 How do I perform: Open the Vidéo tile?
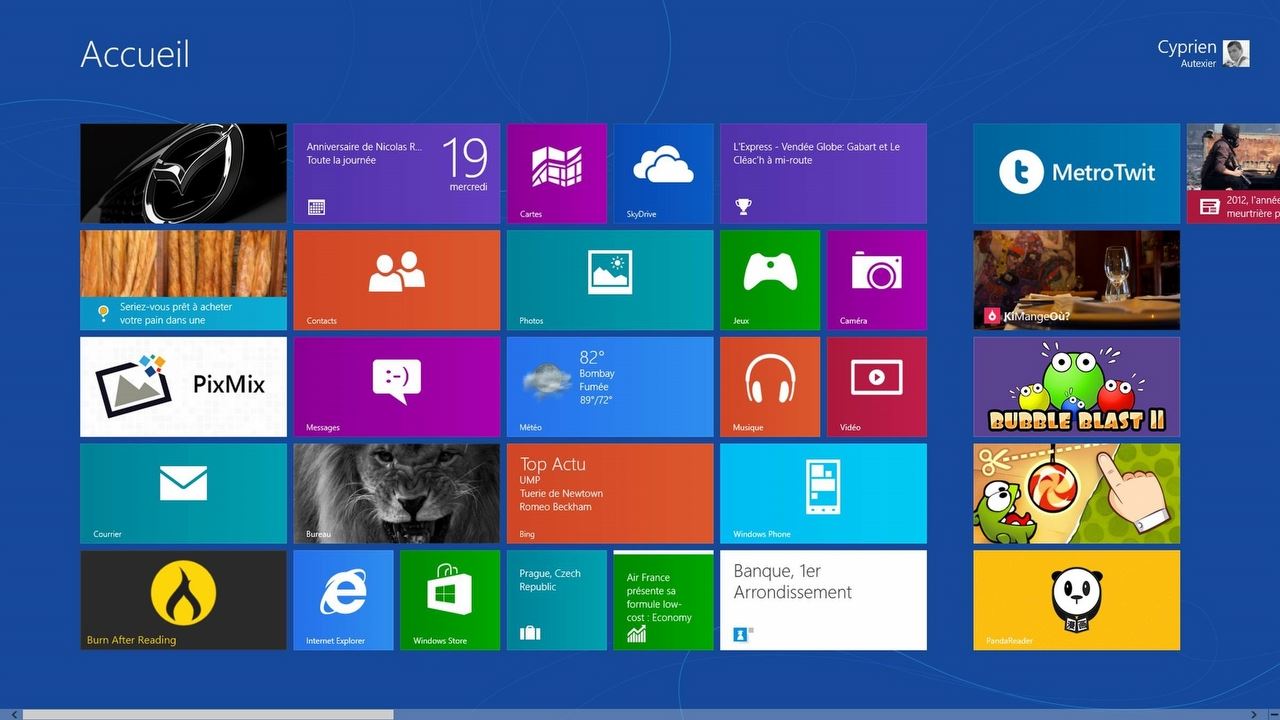(x=877, y=387)
